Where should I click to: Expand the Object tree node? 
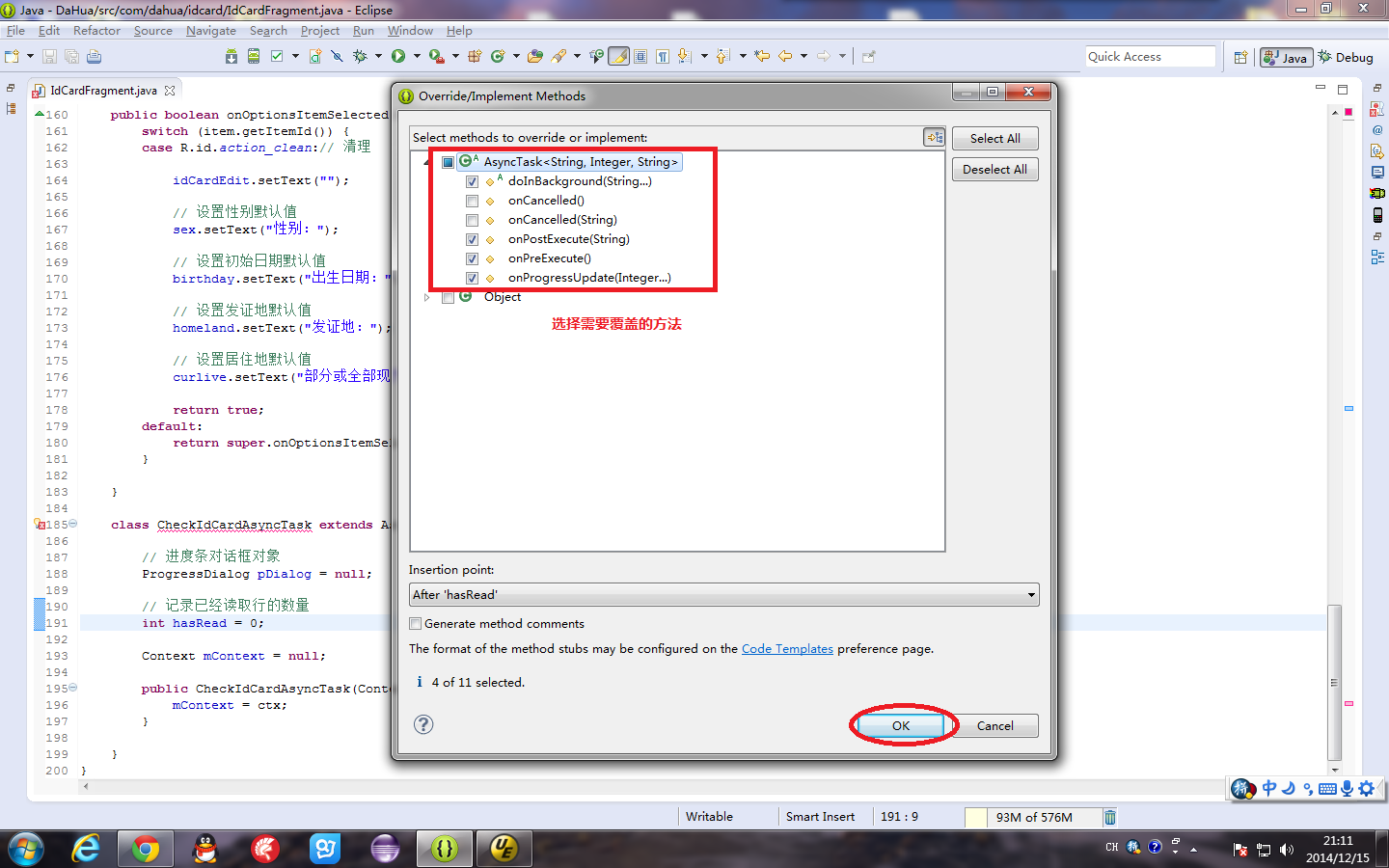click(x=427, y=297)
